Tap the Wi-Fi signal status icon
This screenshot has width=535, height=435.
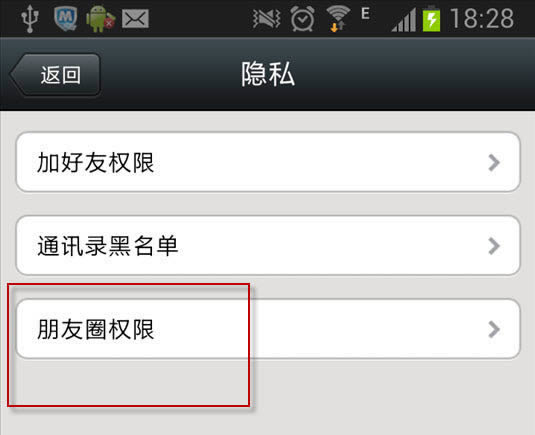click(x=338, y=19)
